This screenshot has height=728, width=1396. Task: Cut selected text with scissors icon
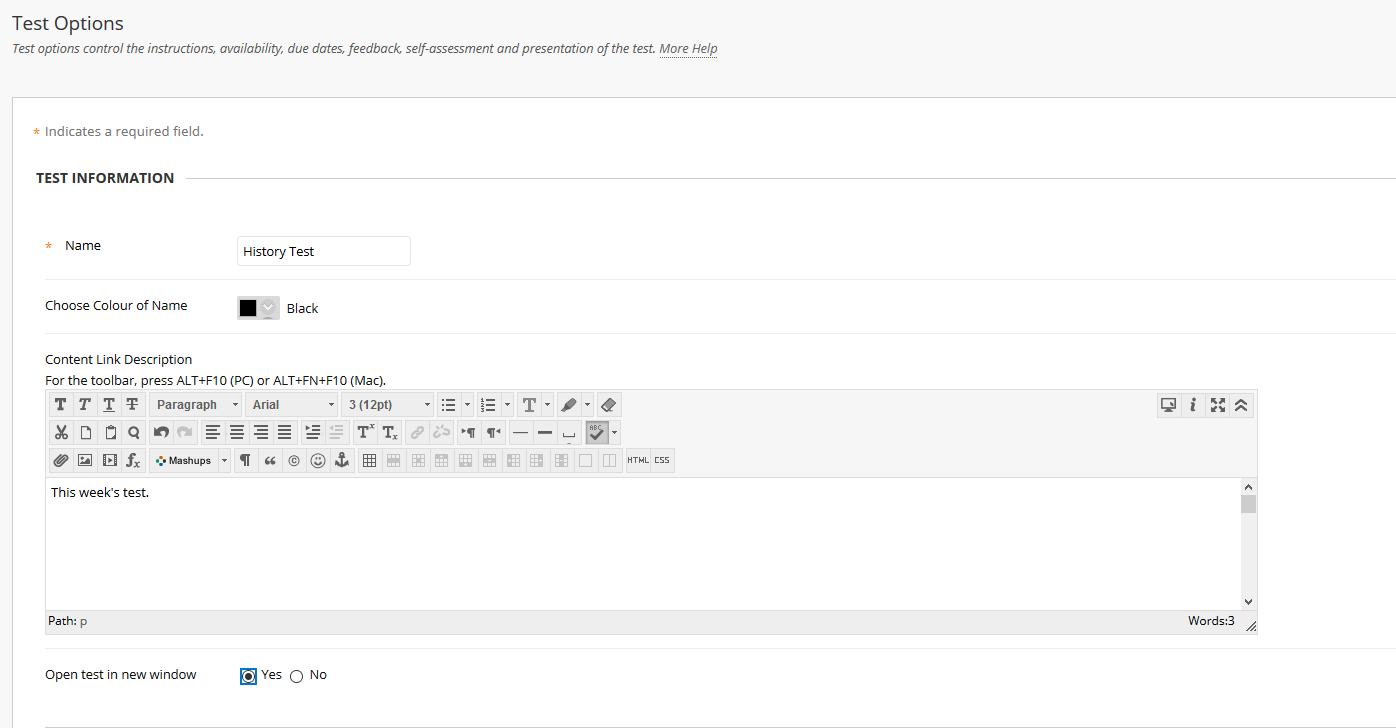(x=61, y=433)
